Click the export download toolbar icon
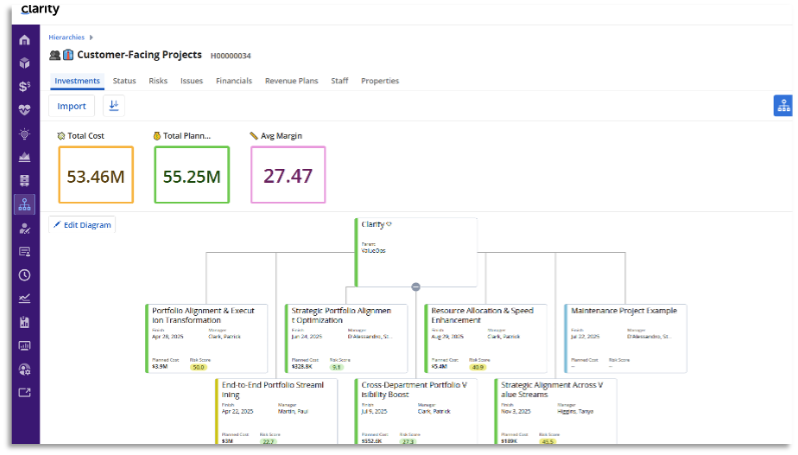 (114, 106)
